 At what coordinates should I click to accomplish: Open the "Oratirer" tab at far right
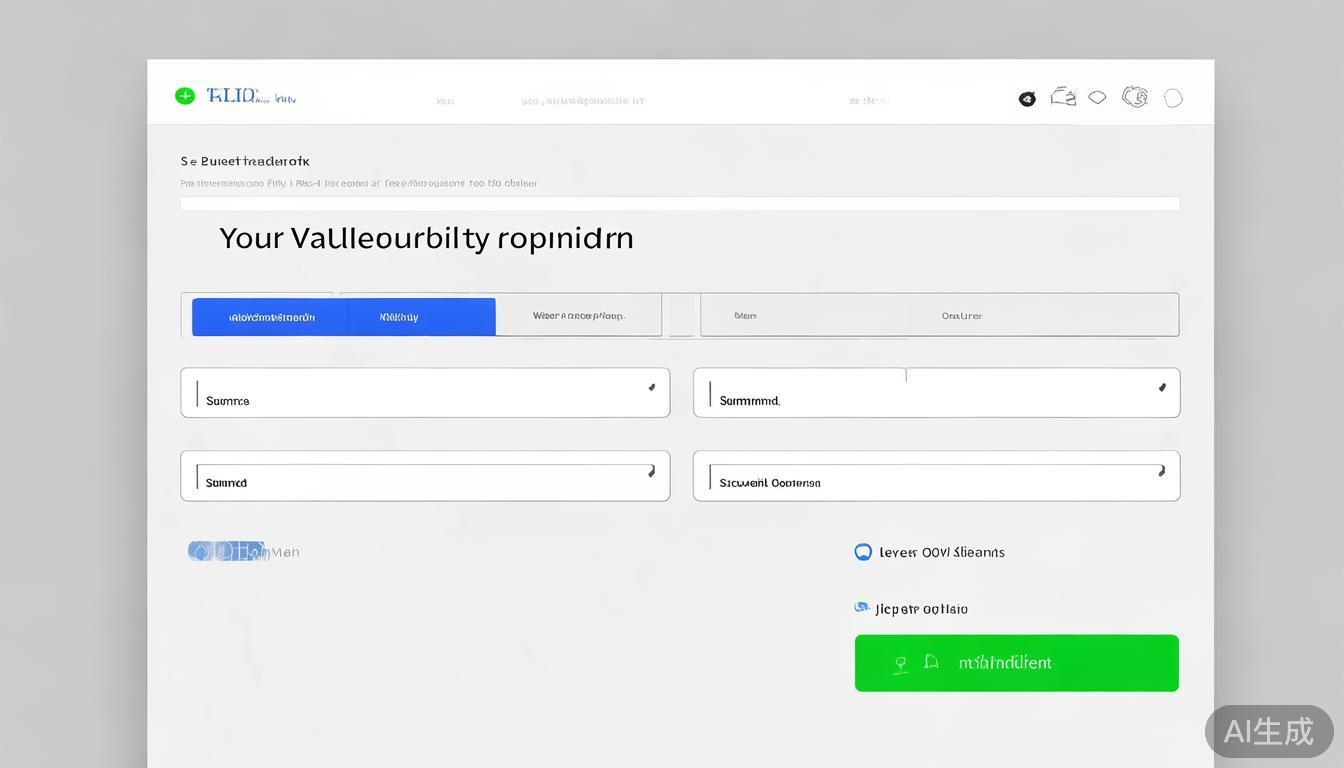(x=961, y=316)
